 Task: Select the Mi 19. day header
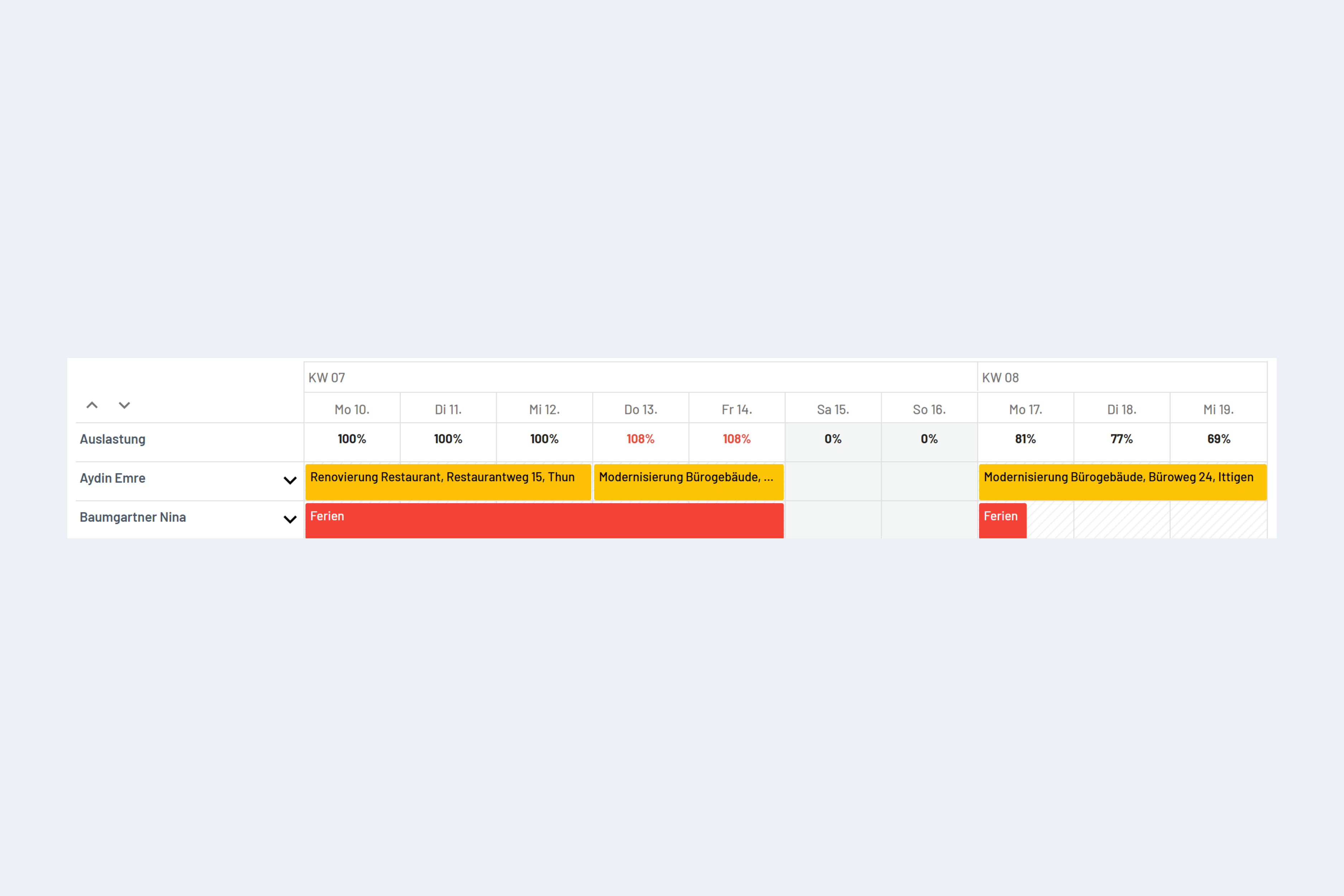point(1218,409)
